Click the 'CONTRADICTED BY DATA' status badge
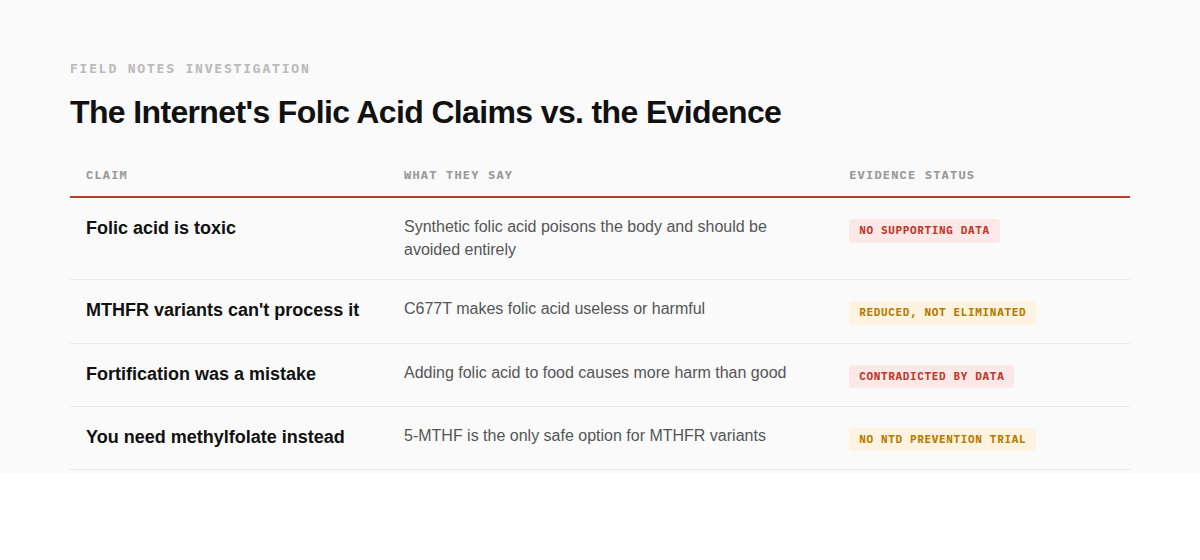Image resolution: width=1200 pixels, height=560 pixels. pyautogui.click(x=931, y=377)
